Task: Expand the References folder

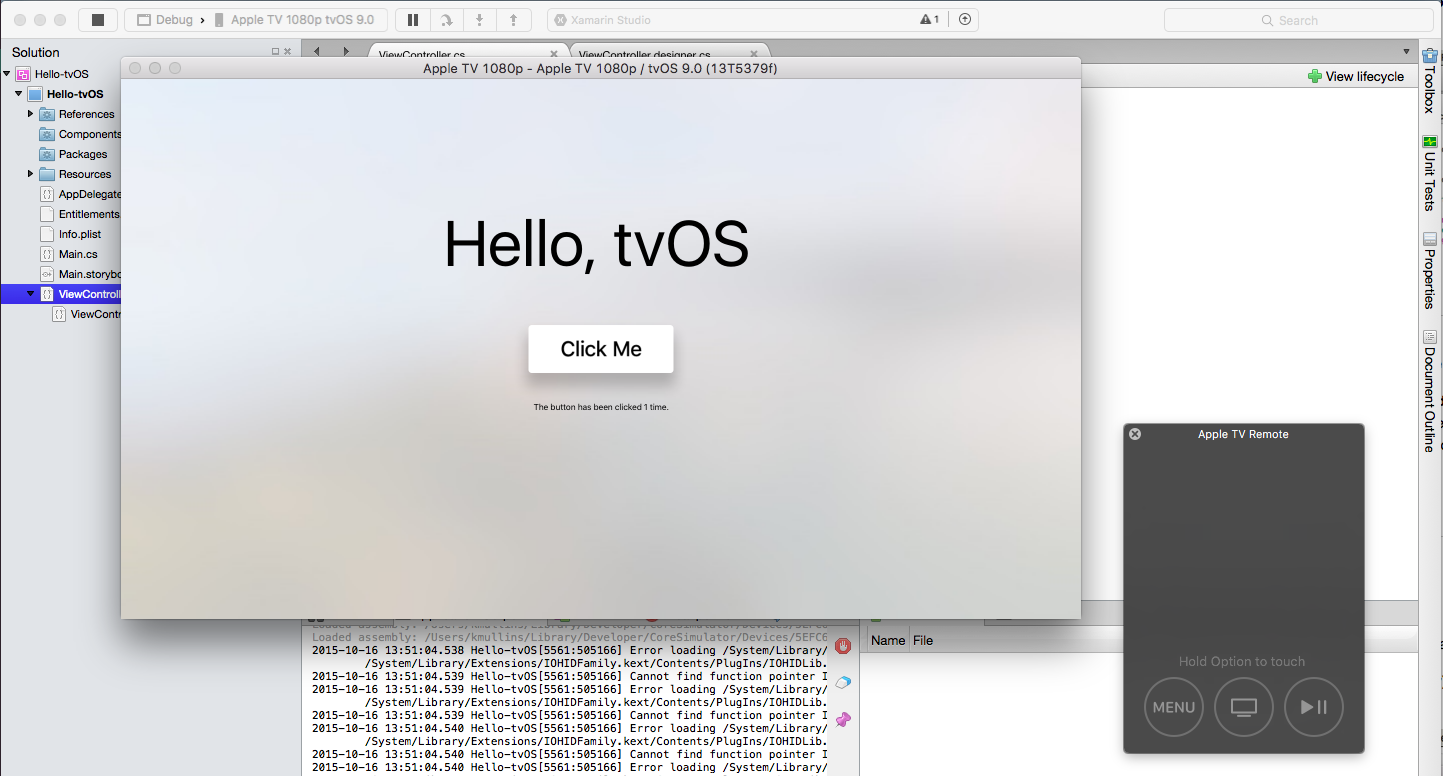Action: (31, 114)
